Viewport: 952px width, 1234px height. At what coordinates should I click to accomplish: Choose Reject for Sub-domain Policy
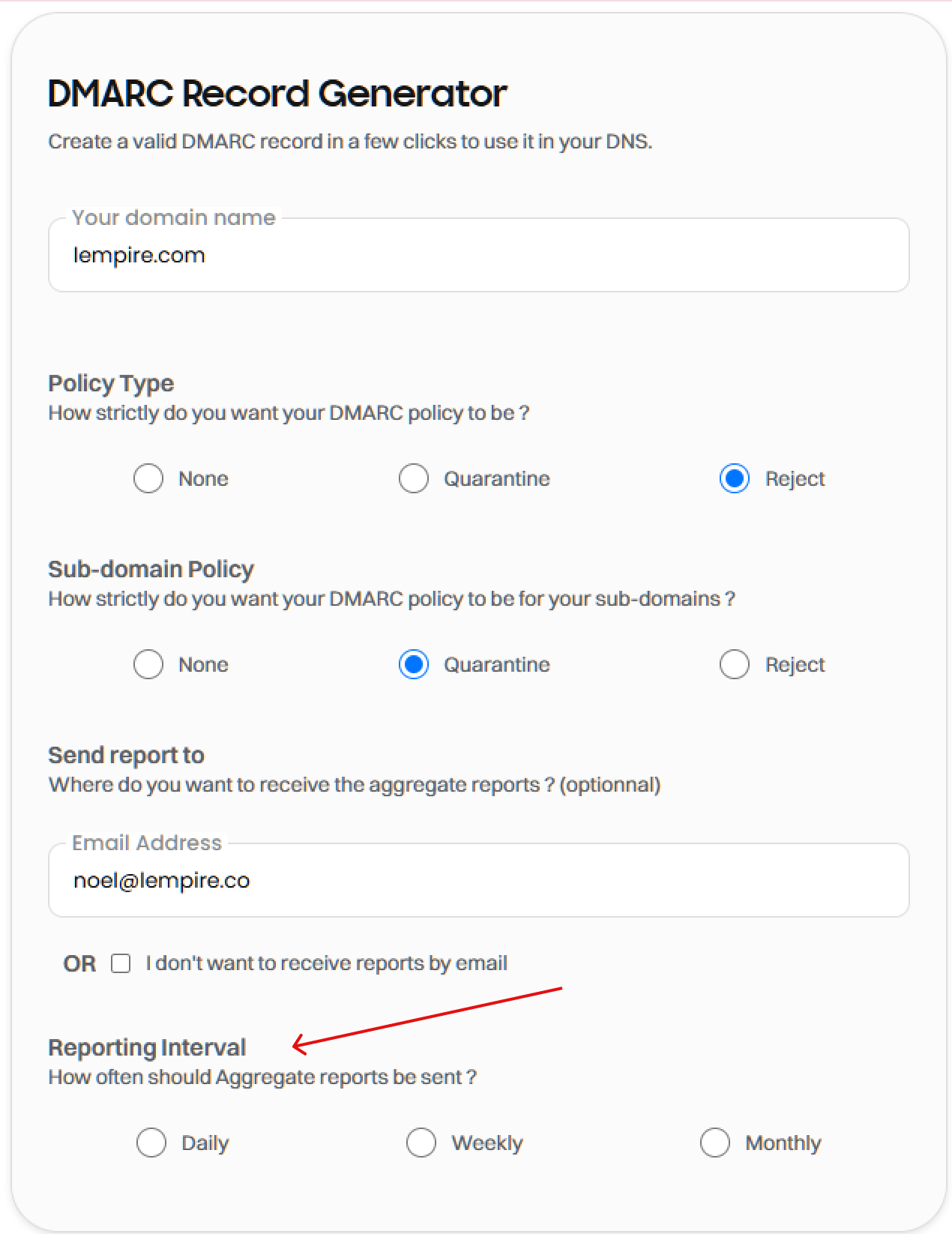734,664
